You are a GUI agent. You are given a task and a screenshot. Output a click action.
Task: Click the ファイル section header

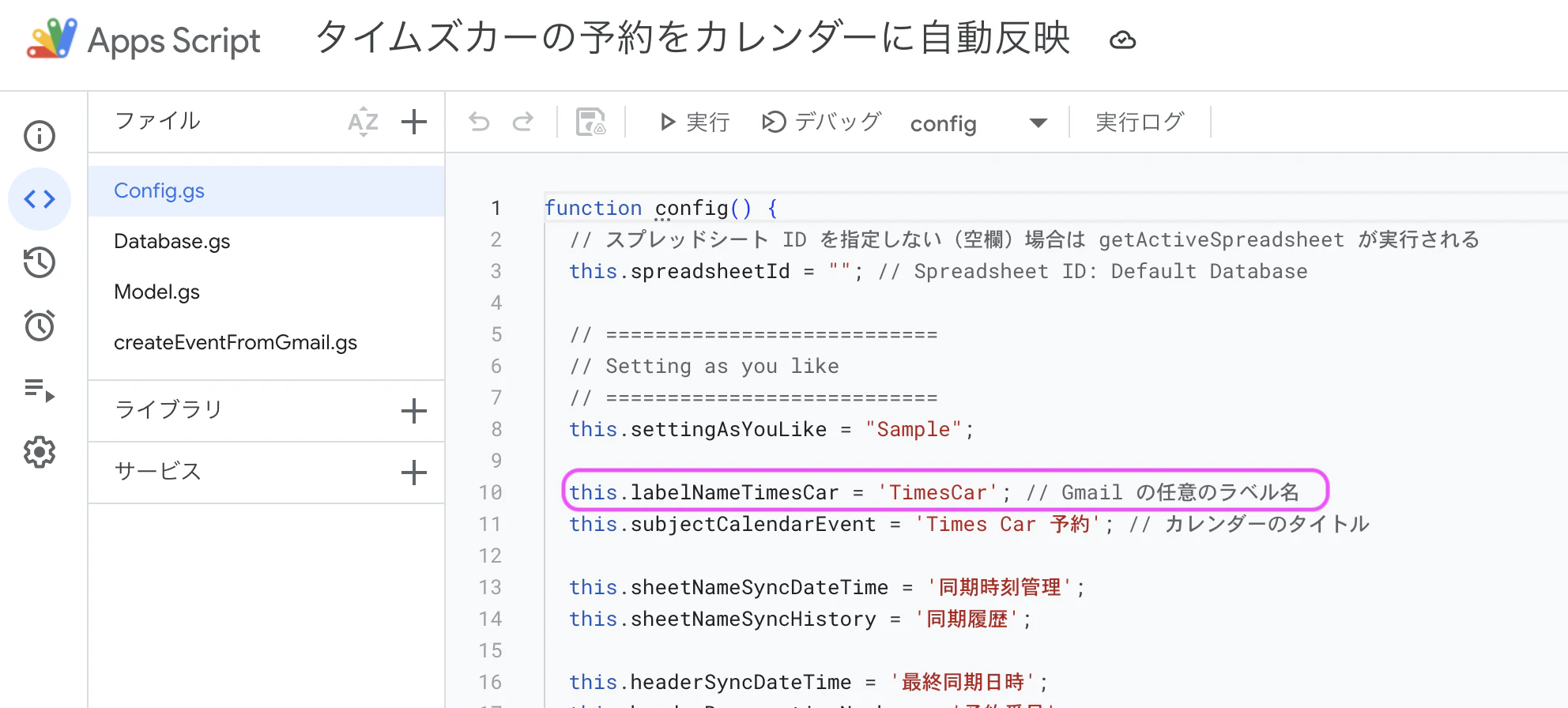(158, 121)
